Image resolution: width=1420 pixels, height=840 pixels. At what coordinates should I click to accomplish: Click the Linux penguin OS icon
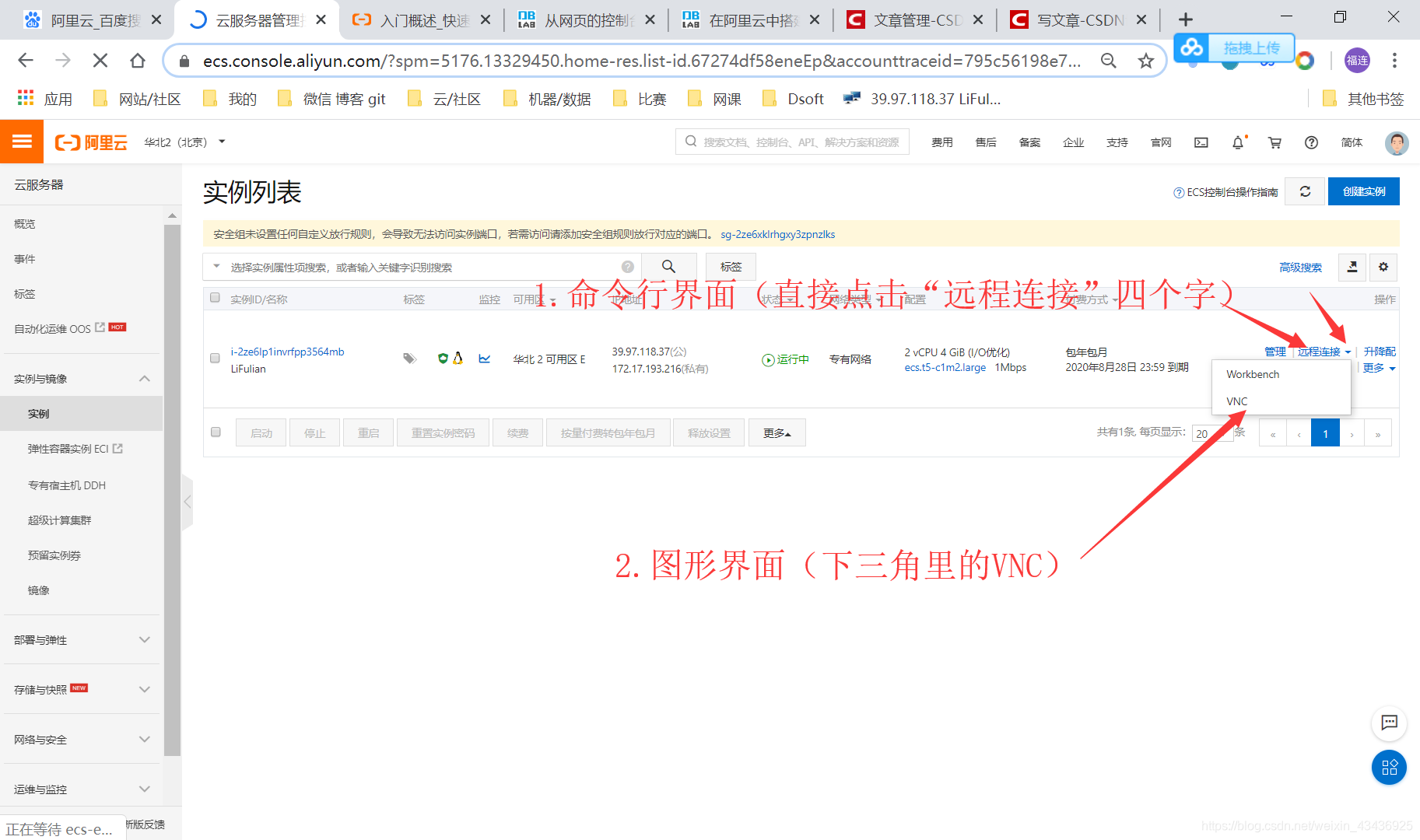458,358
